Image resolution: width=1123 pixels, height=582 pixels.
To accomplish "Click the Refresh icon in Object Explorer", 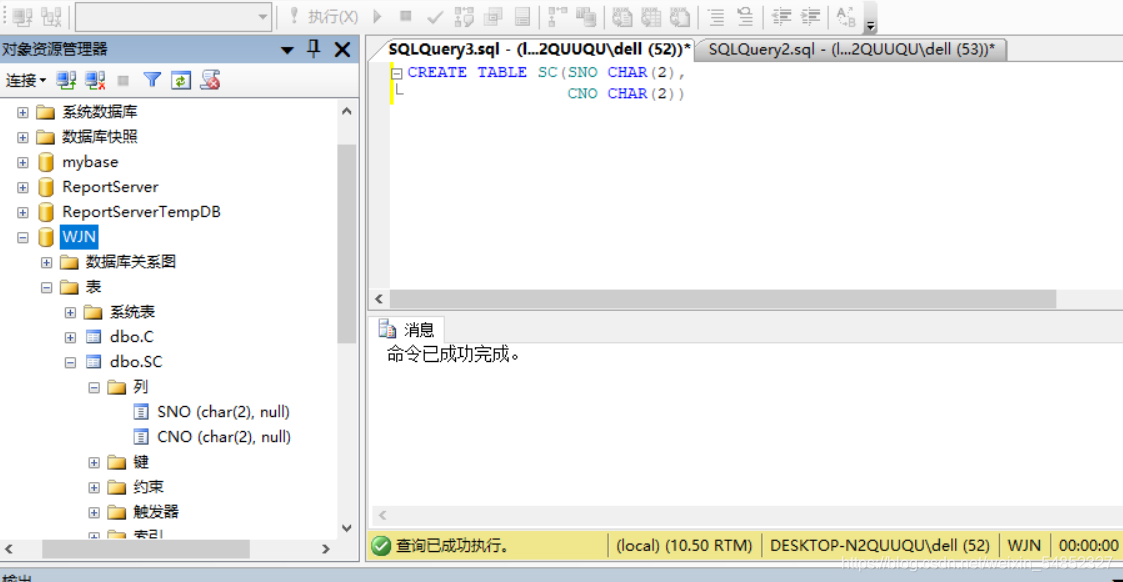I will [x=180, y=81].
